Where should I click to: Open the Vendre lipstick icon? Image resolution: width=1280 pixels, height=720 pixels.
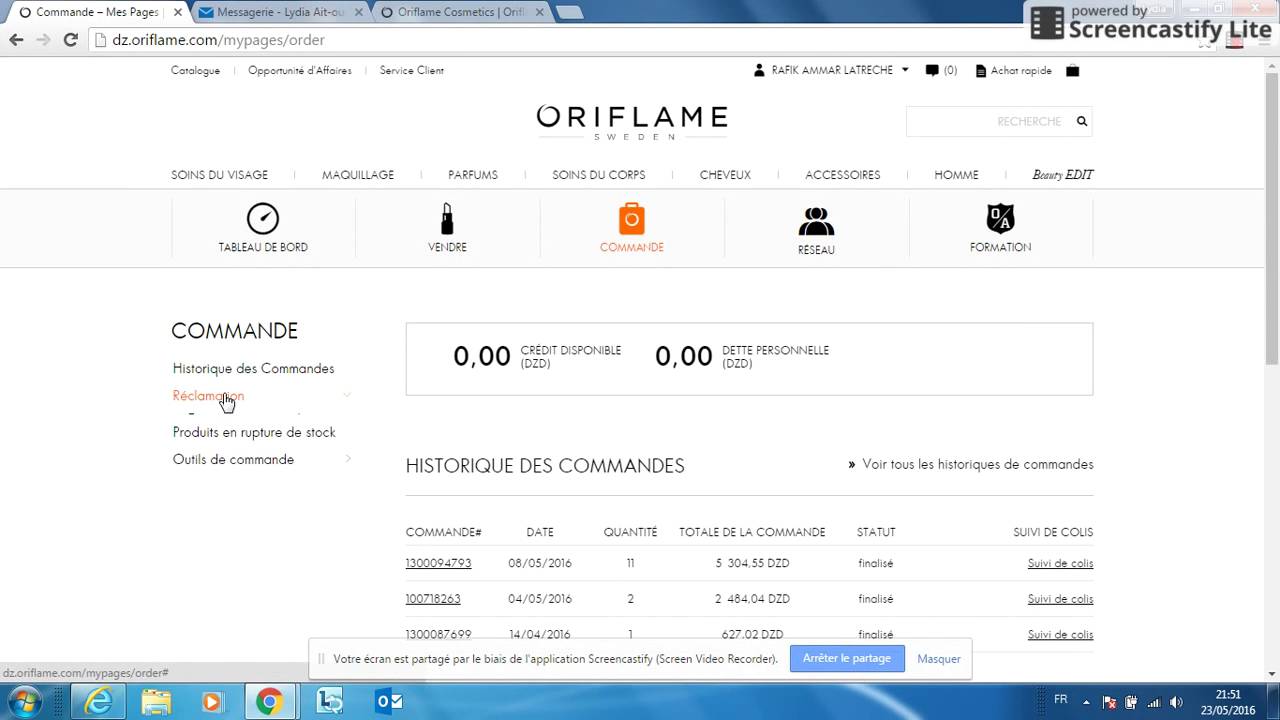tap(447, 219)
